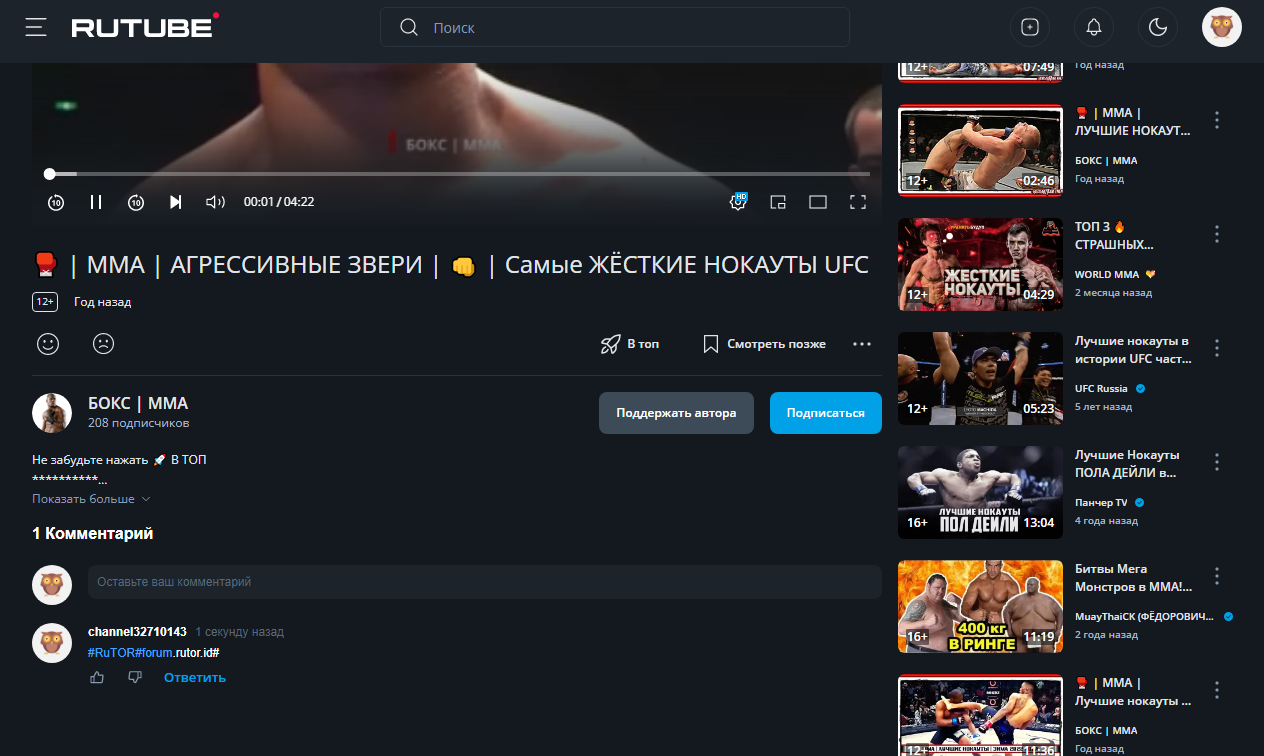Viewport: 1264px width, 756px height.
Task: Add video to Смотреть позже
Action: (x=764, y=344)
